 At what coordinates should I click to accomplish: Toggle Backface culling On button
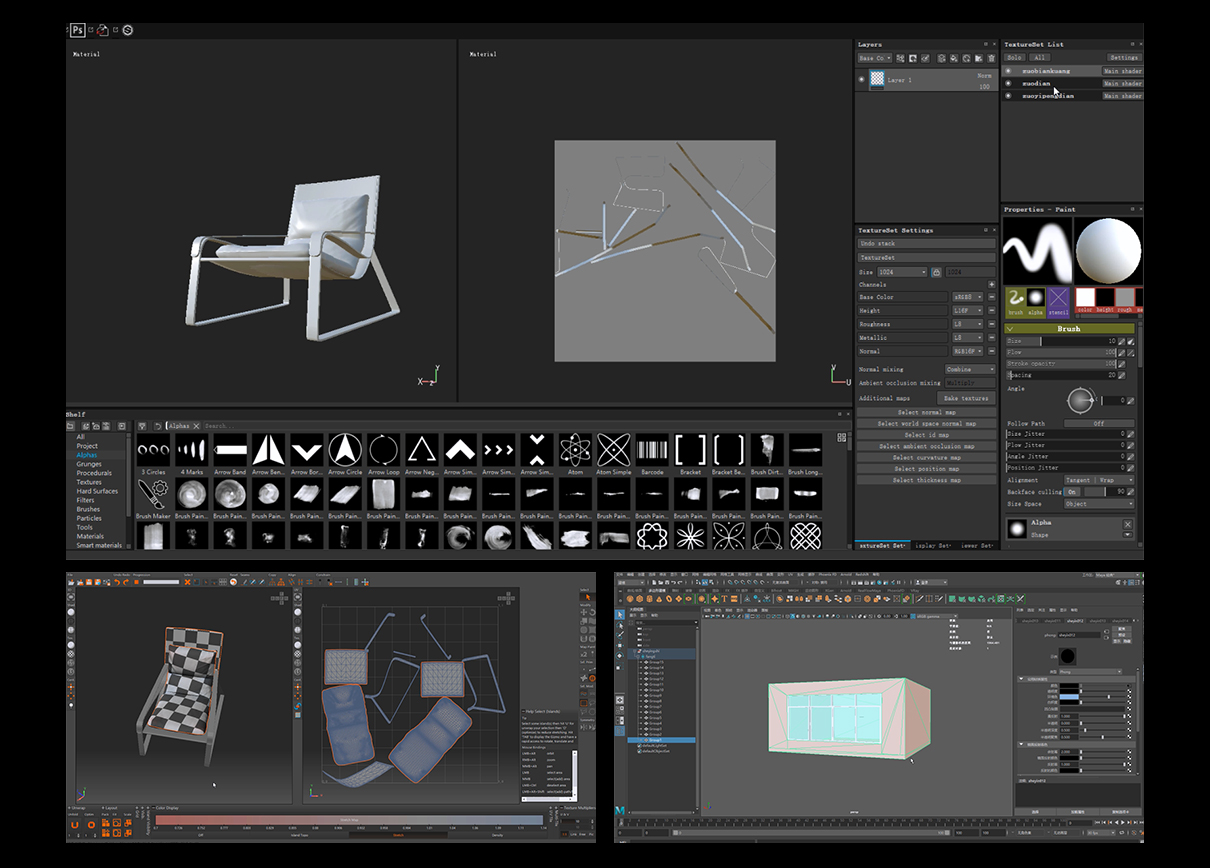click(x=1072, y=492)
